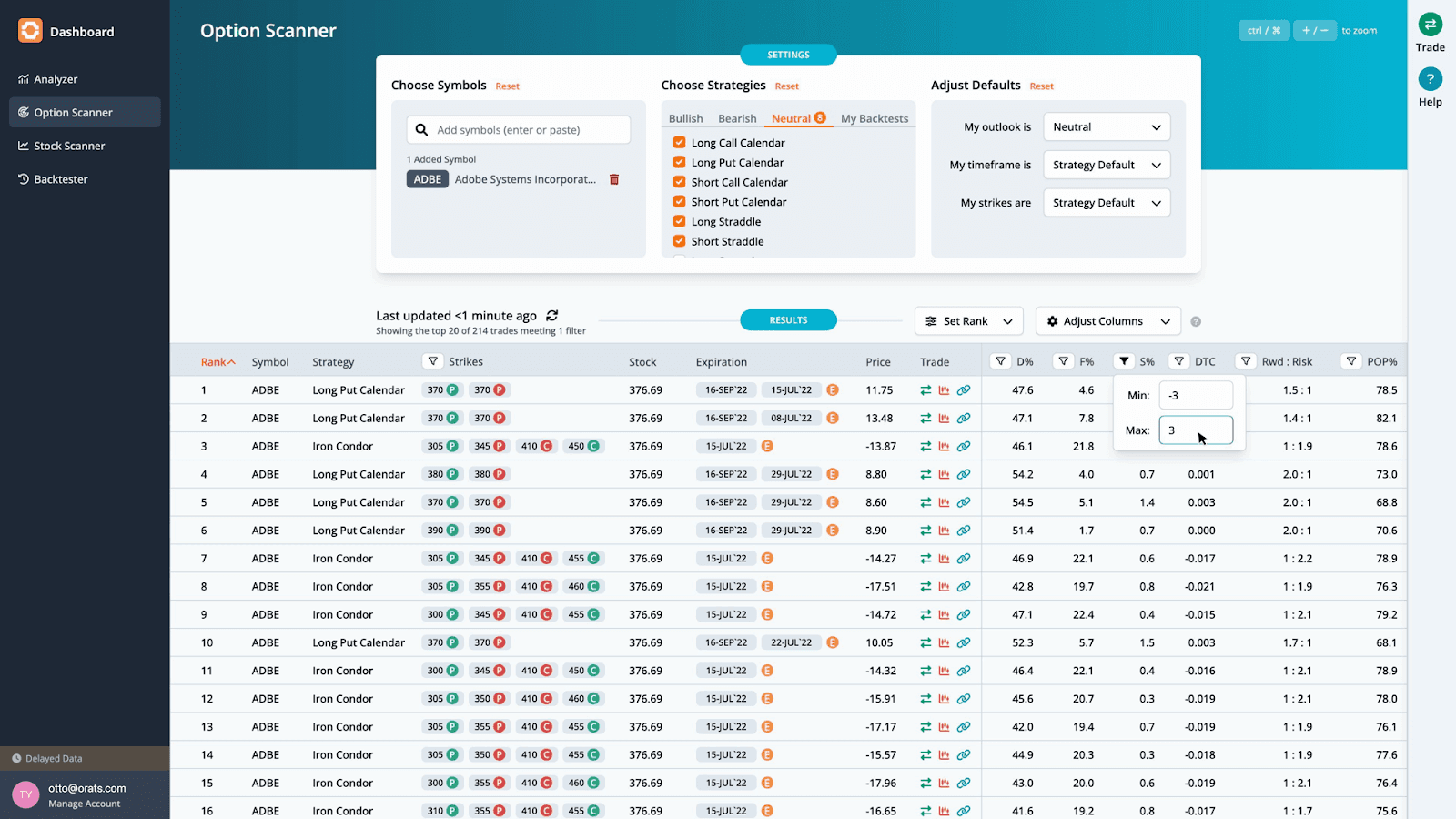This screenshot has width=1456, height=819.
Task: Click the trade arrows icon in row 7
Action: (x=925, y=559)
